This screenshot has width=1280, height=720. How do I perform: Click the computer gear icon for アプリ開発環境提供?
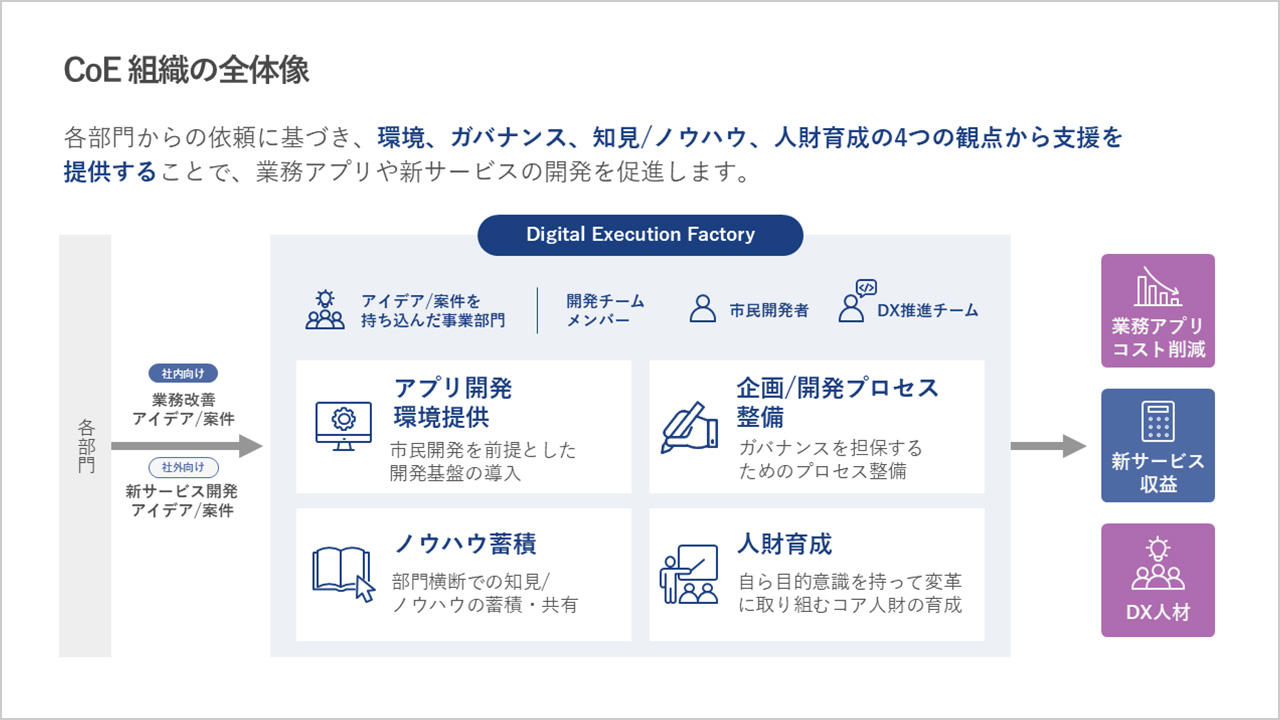343,425
